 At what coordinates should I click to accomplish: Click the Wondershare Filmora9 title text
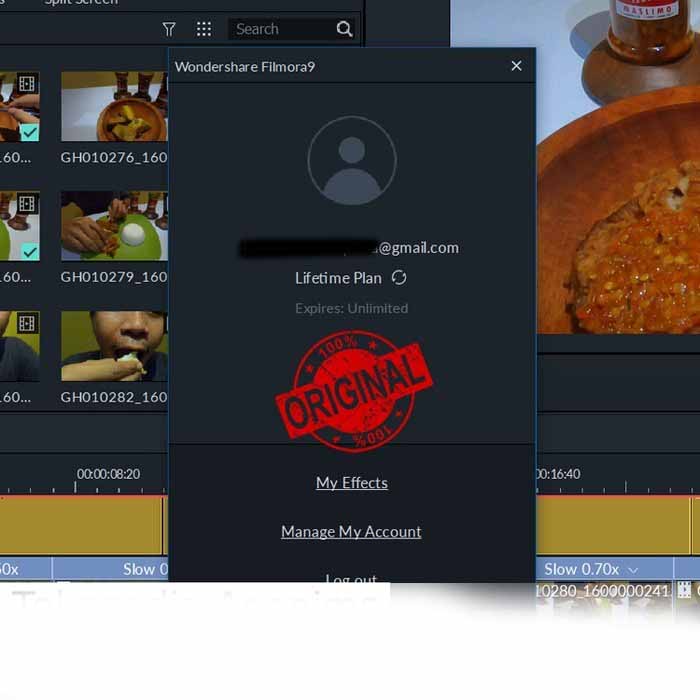[245, 67]
